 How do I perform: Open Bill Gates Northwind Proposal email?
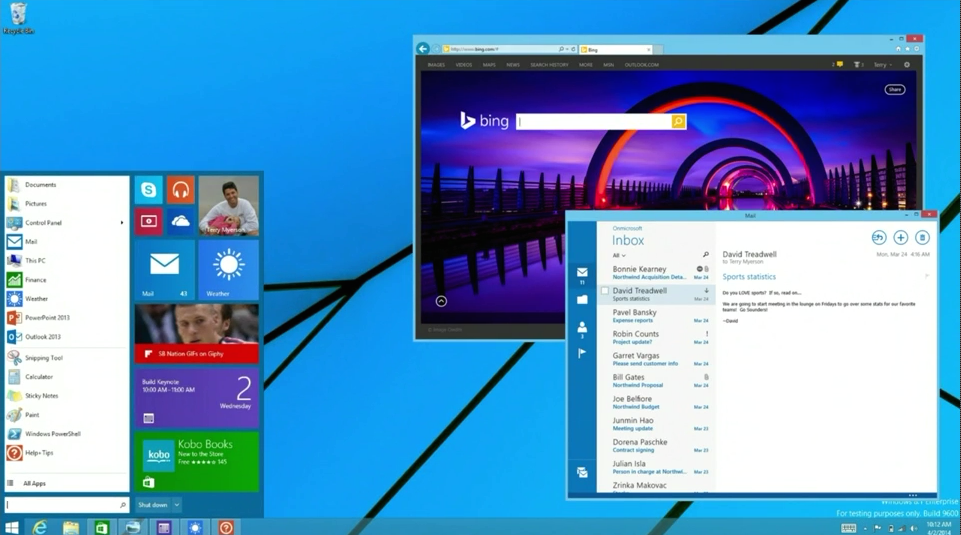coord(656,381)
